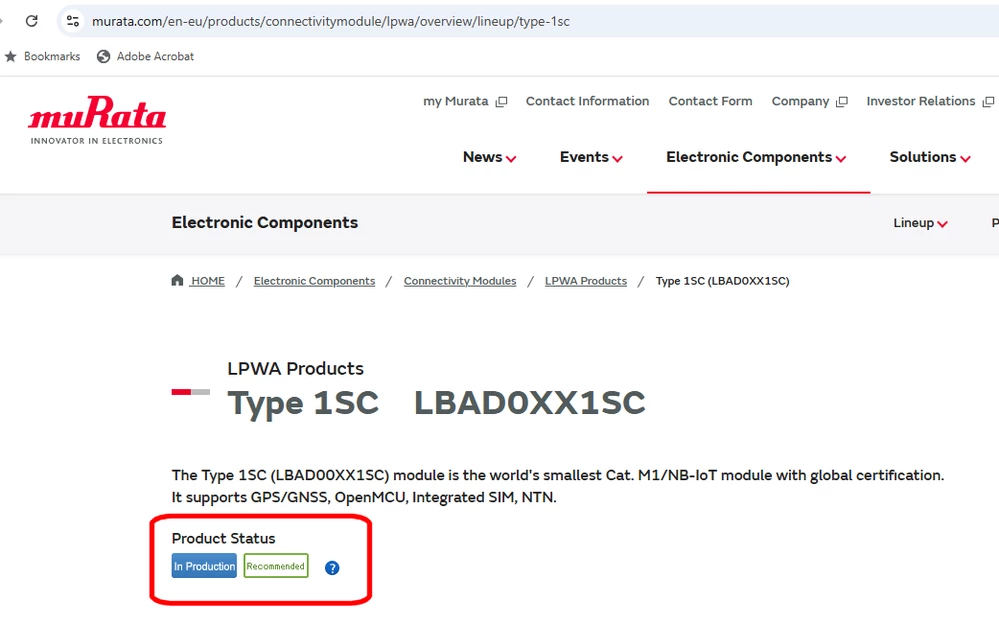Open the Contact Form link
The width and height of the screenshot is (999, 622).
710,101
